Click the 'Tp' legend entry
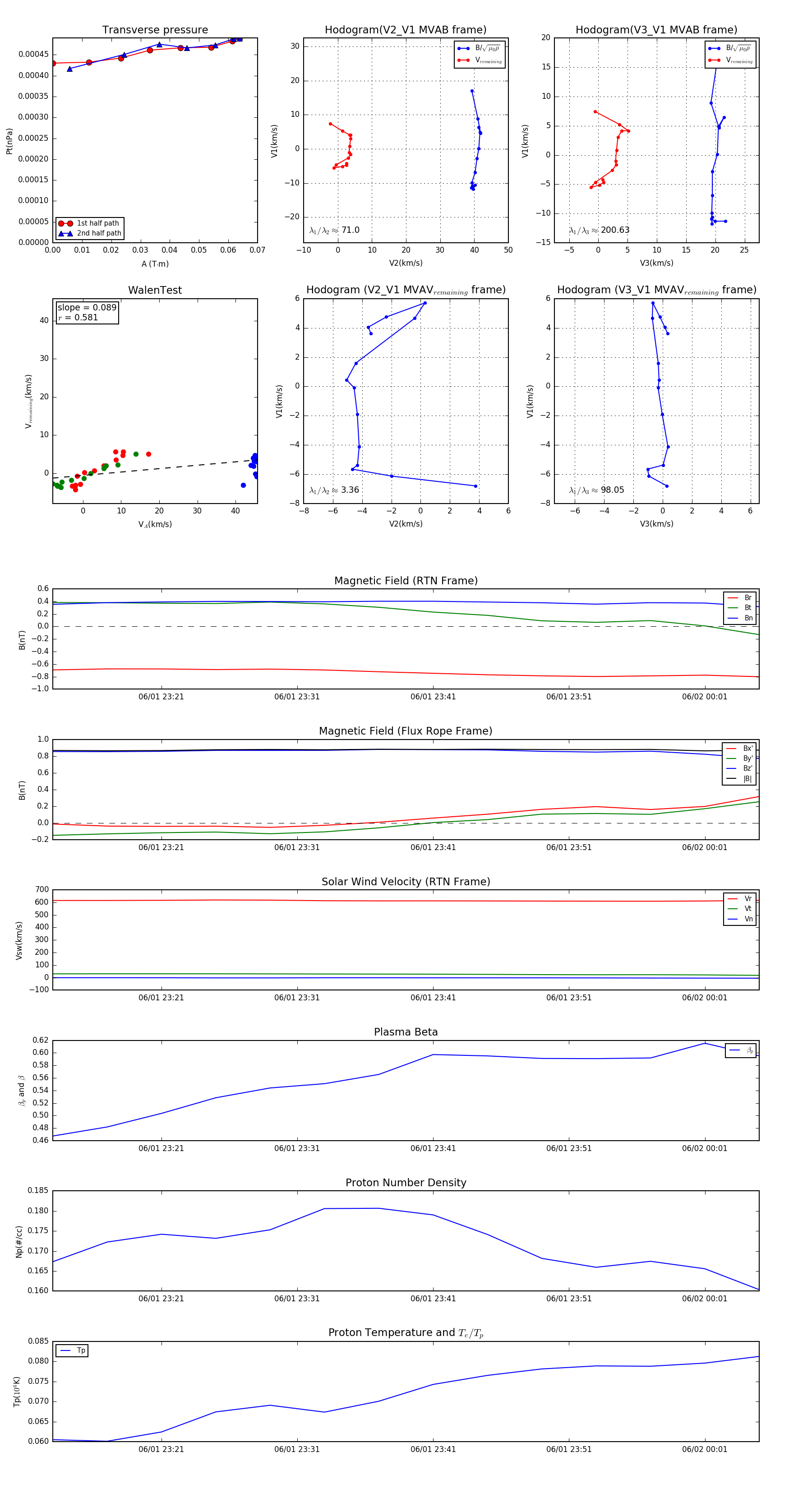The image size is (812, 1489). (x=73, y=1350)
